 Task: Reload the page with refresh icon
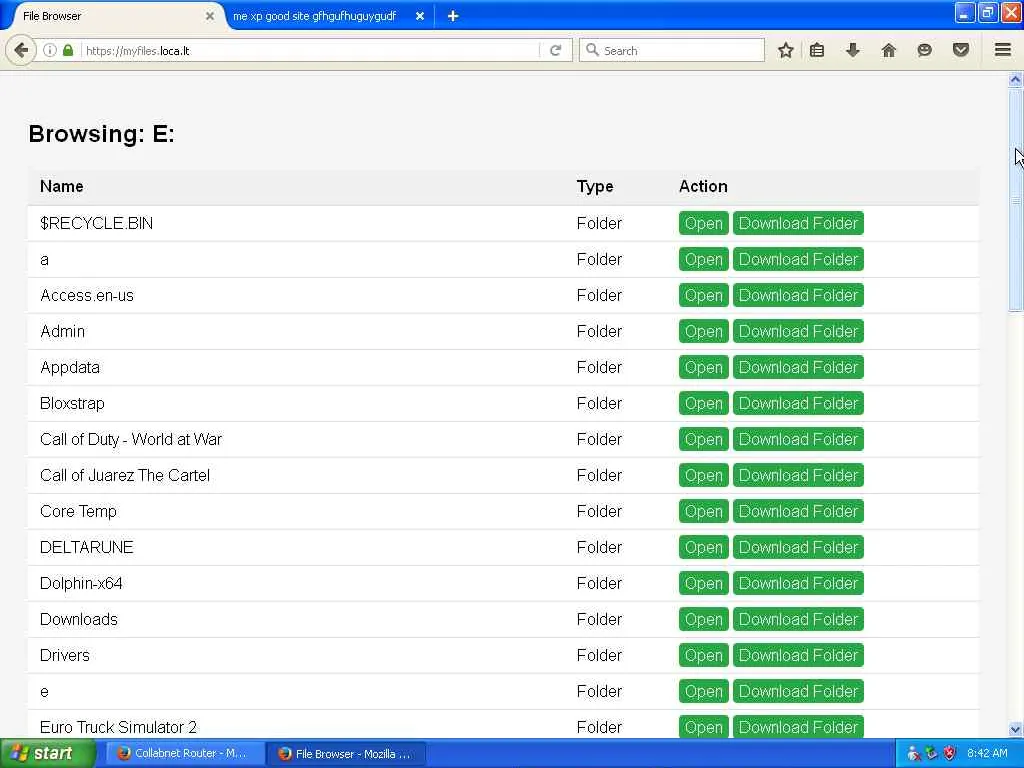(x=555, y=50)
